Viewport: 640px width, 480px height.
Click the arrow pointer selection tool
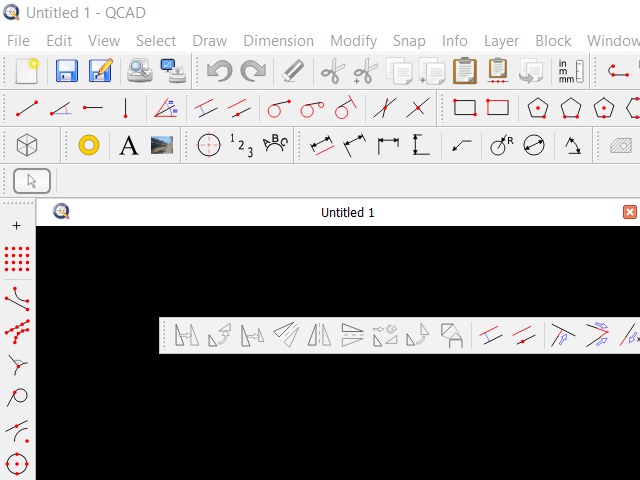(31, 181)
